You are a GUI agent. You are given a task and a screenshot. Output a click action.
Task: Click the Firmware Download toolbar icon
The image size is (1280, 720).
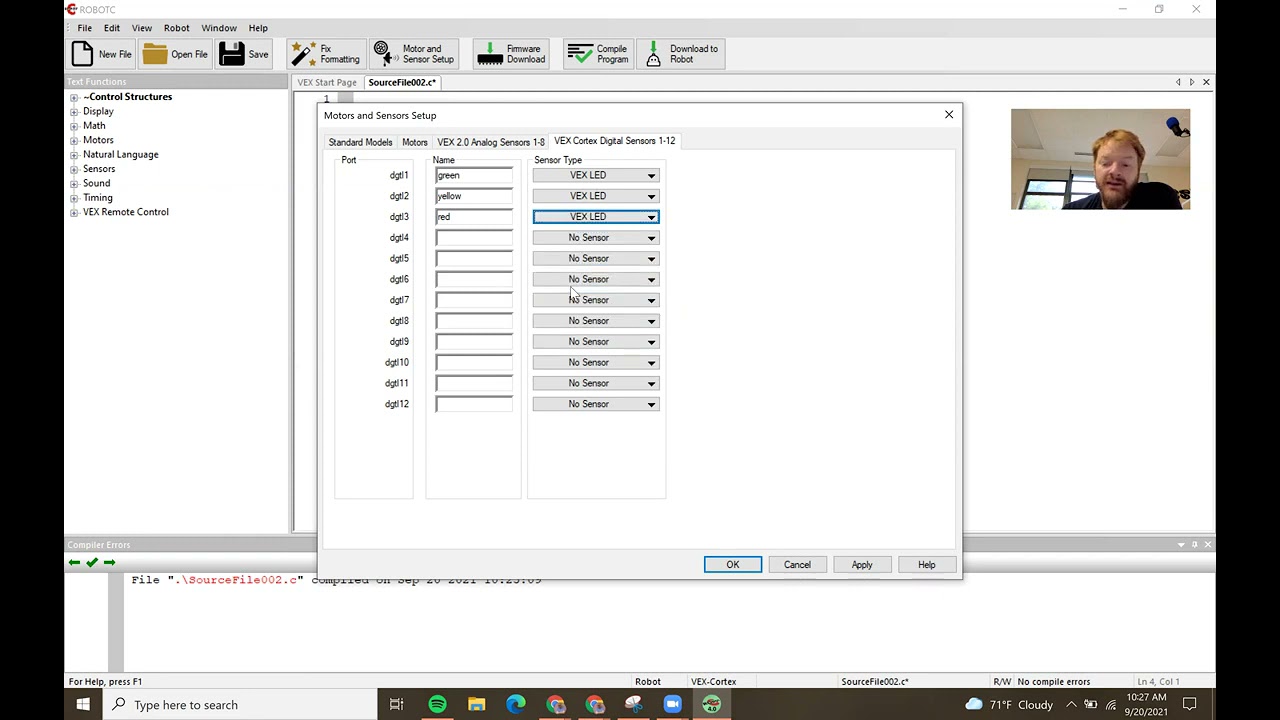pyautogui.click(x=511, y=54)
